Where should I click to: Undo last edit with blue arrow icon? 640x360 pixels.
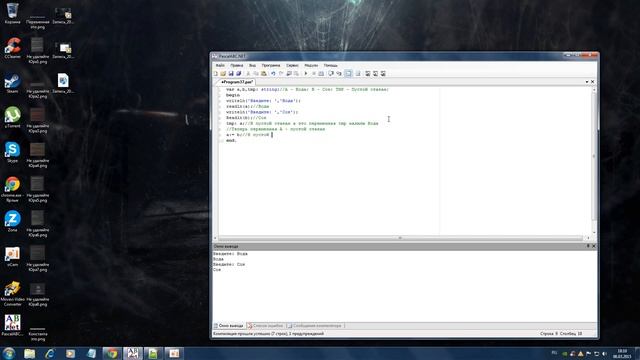coord(273,73)
